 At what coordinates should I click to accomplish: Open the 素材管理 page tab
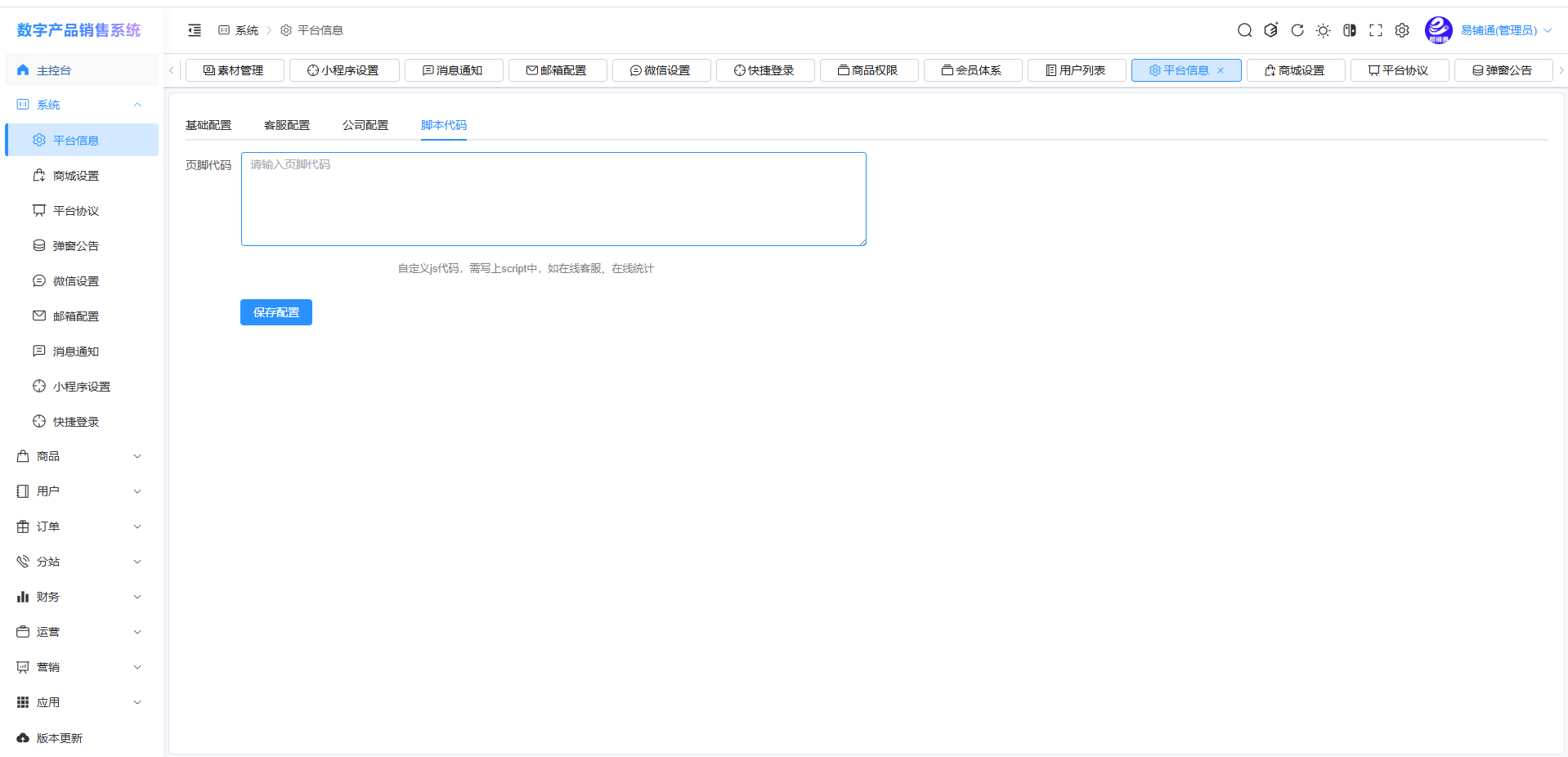click(235, 70)
